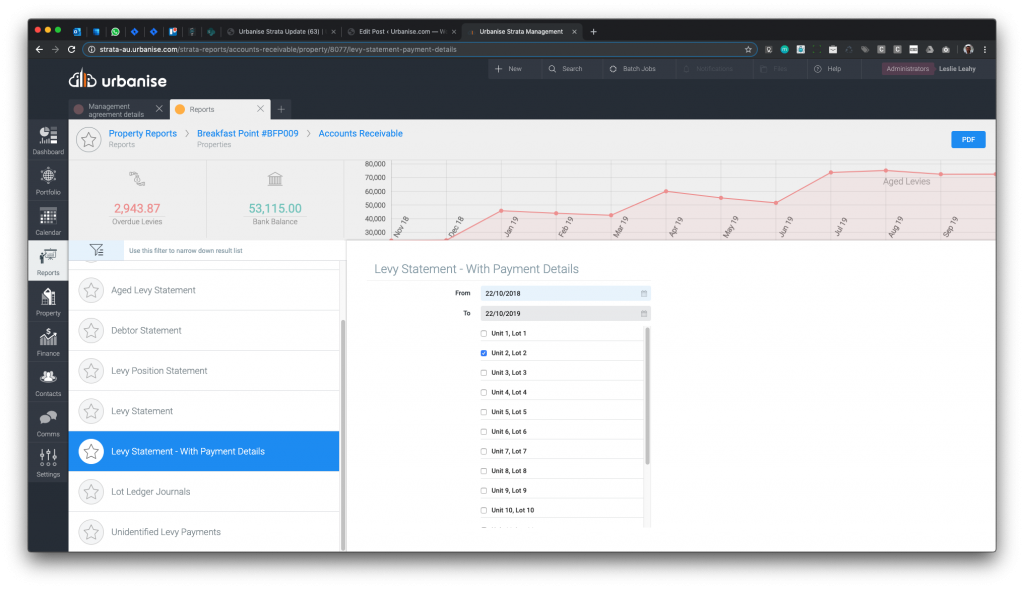
Task: Select the Lot Ledger Journals report
Action: point(150,492)
